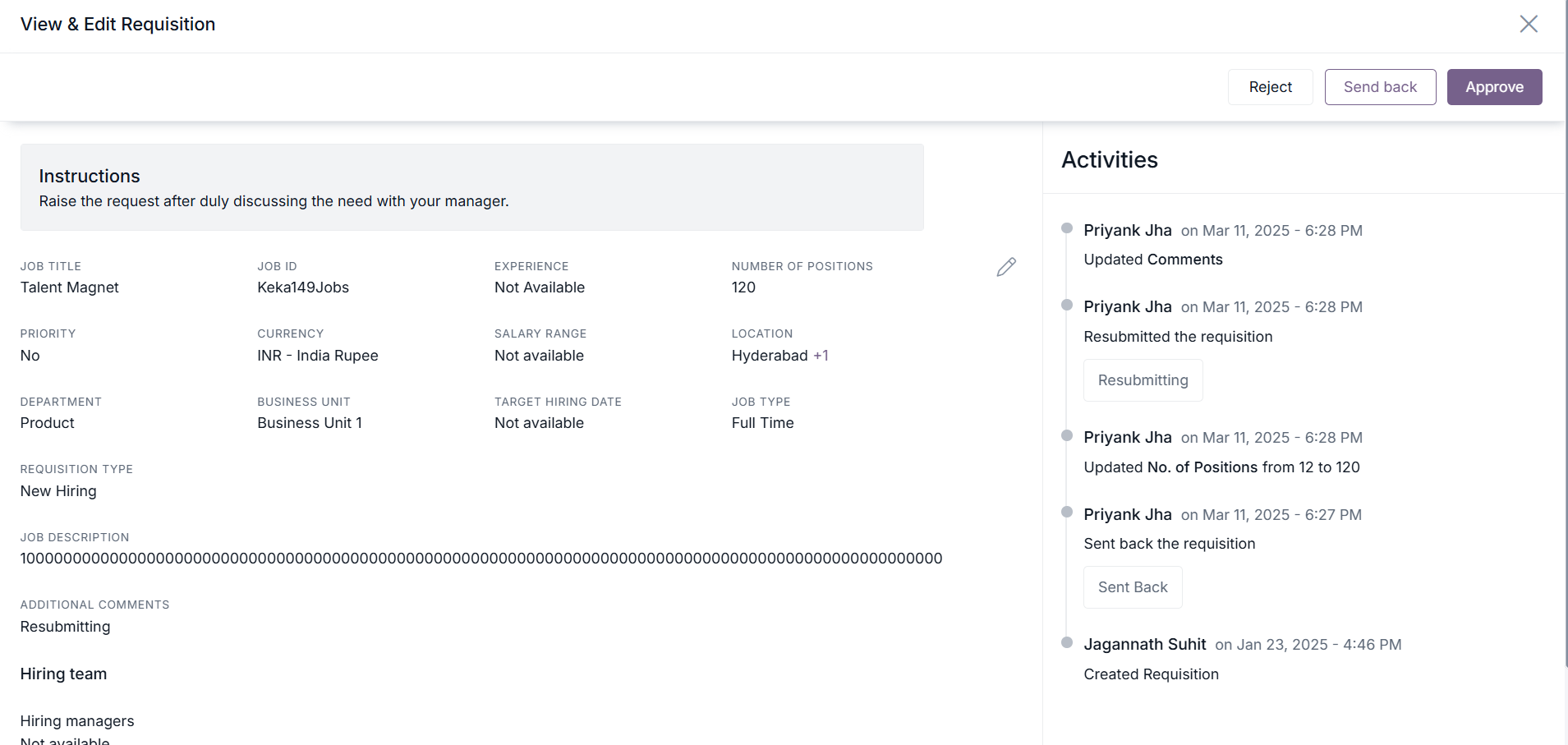
Task: Open the Resubmitting comment box in Activities
Action: (1143, 380)
